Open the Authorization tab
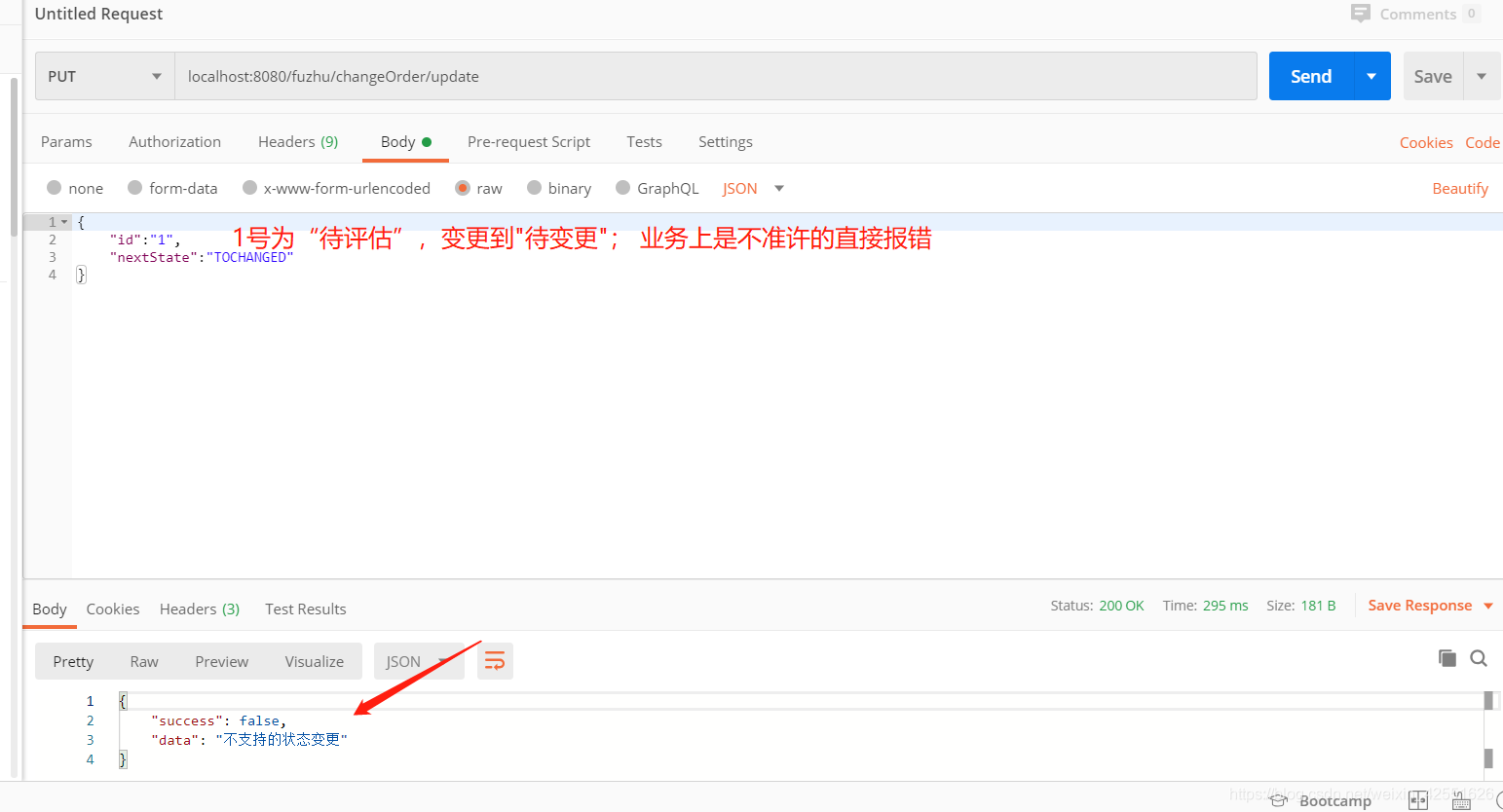Viewport: 1503px width, 812px height. point(174,141)
